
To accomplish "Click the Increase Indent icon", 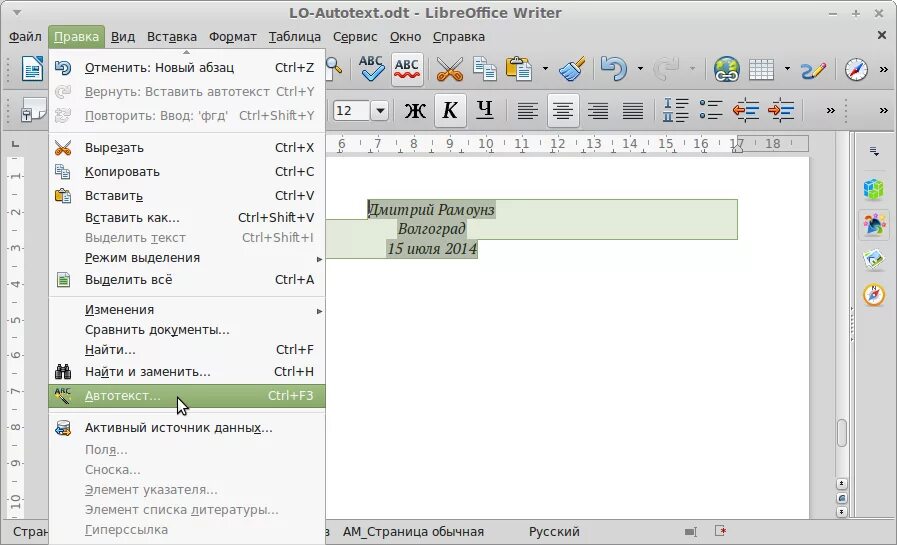I will point(781,110).
